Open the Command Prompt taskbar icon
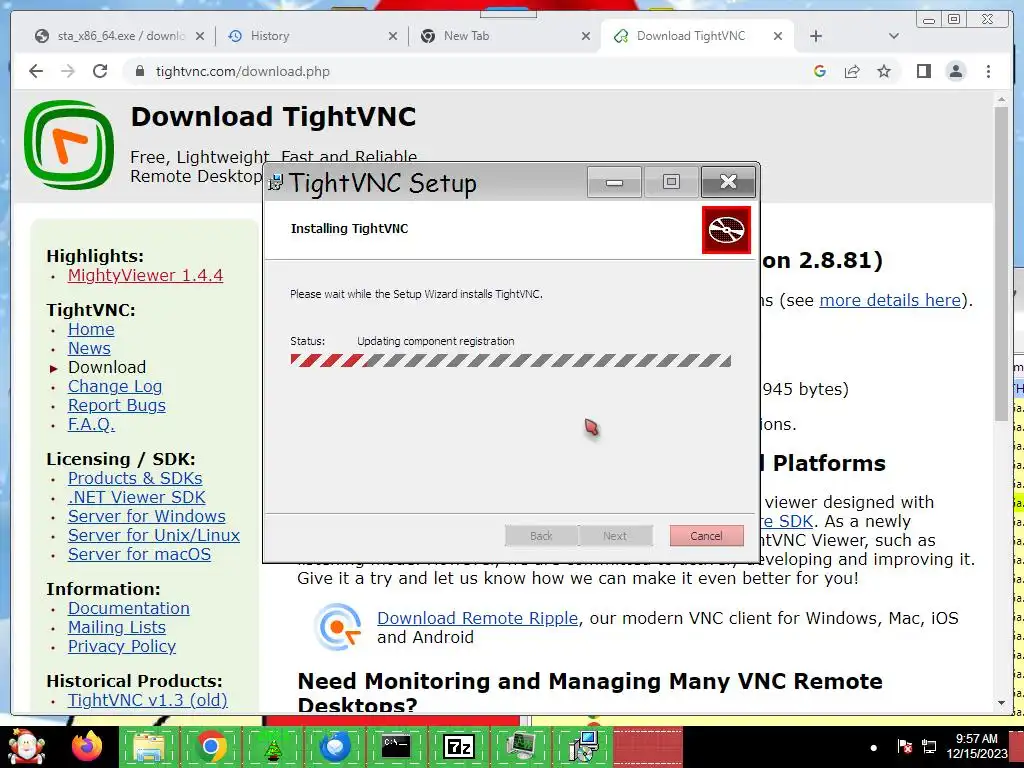The width and height of the screenshot is (1024, 768). (396, 746)
